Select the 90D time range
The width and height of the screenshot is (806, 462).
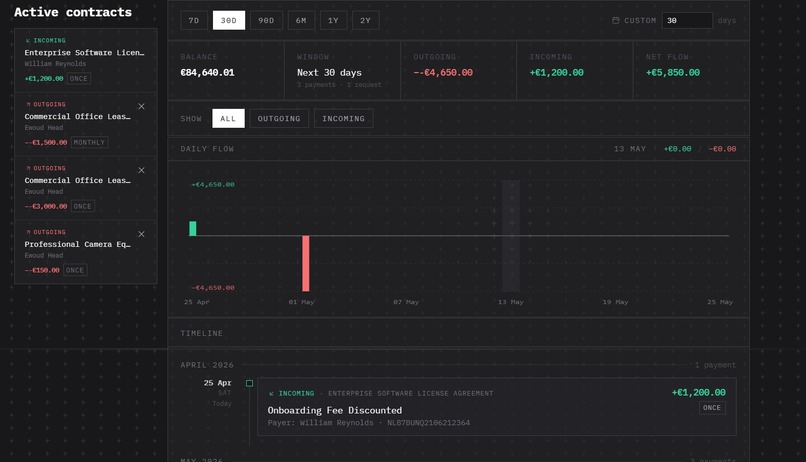[266, 21]
